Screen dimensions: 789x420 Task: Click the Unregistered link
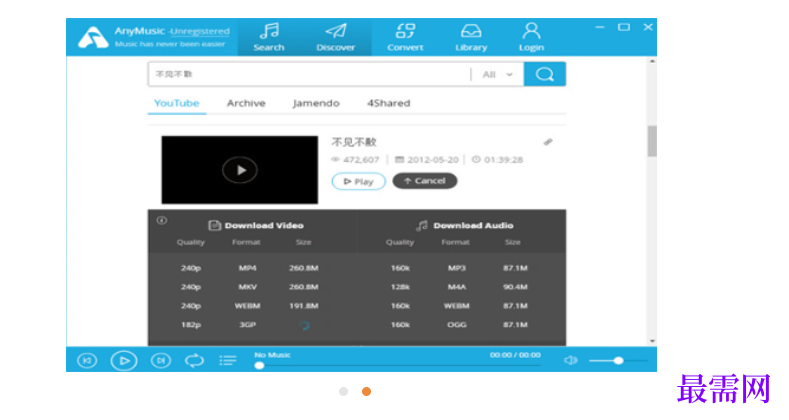[x=200, y=31]
